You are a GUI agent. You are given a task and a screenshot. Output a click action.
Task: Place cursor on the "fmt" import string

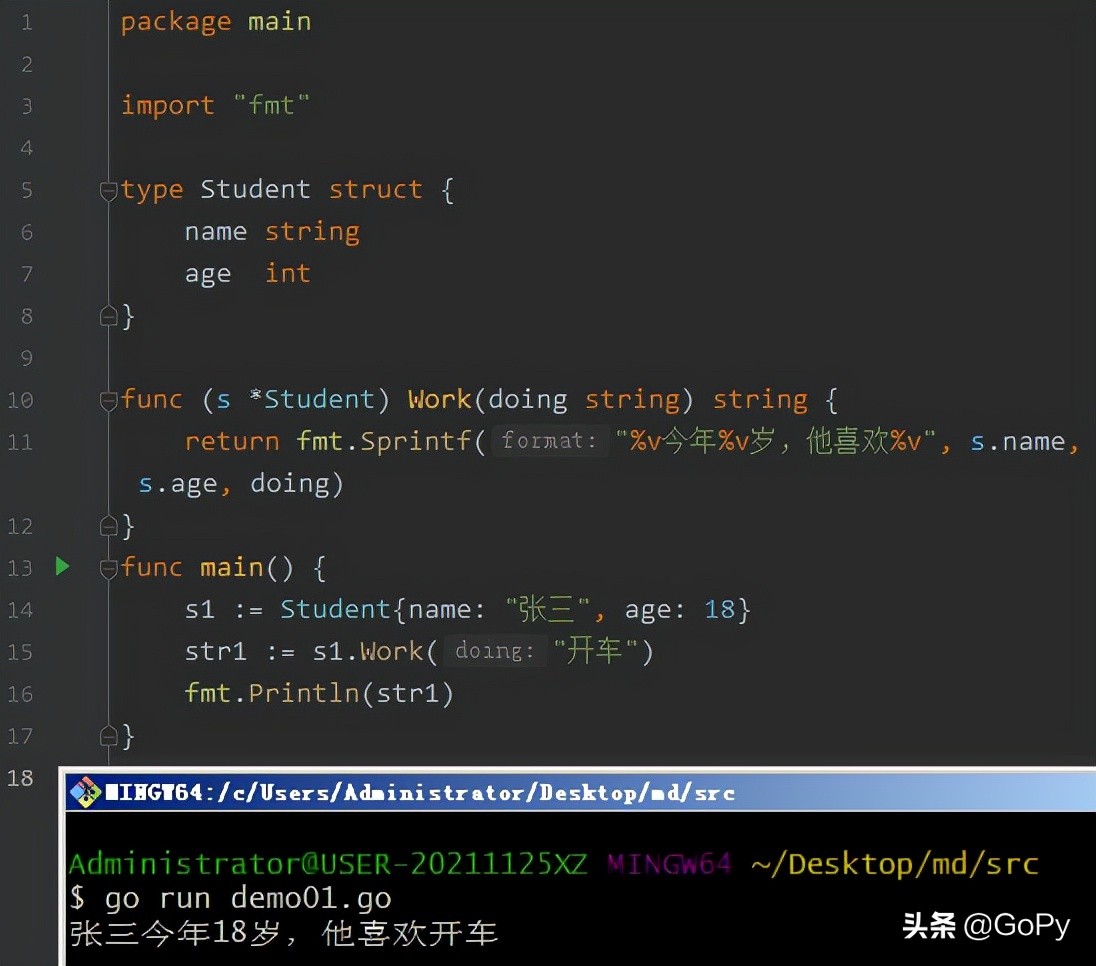click(272, 106)
